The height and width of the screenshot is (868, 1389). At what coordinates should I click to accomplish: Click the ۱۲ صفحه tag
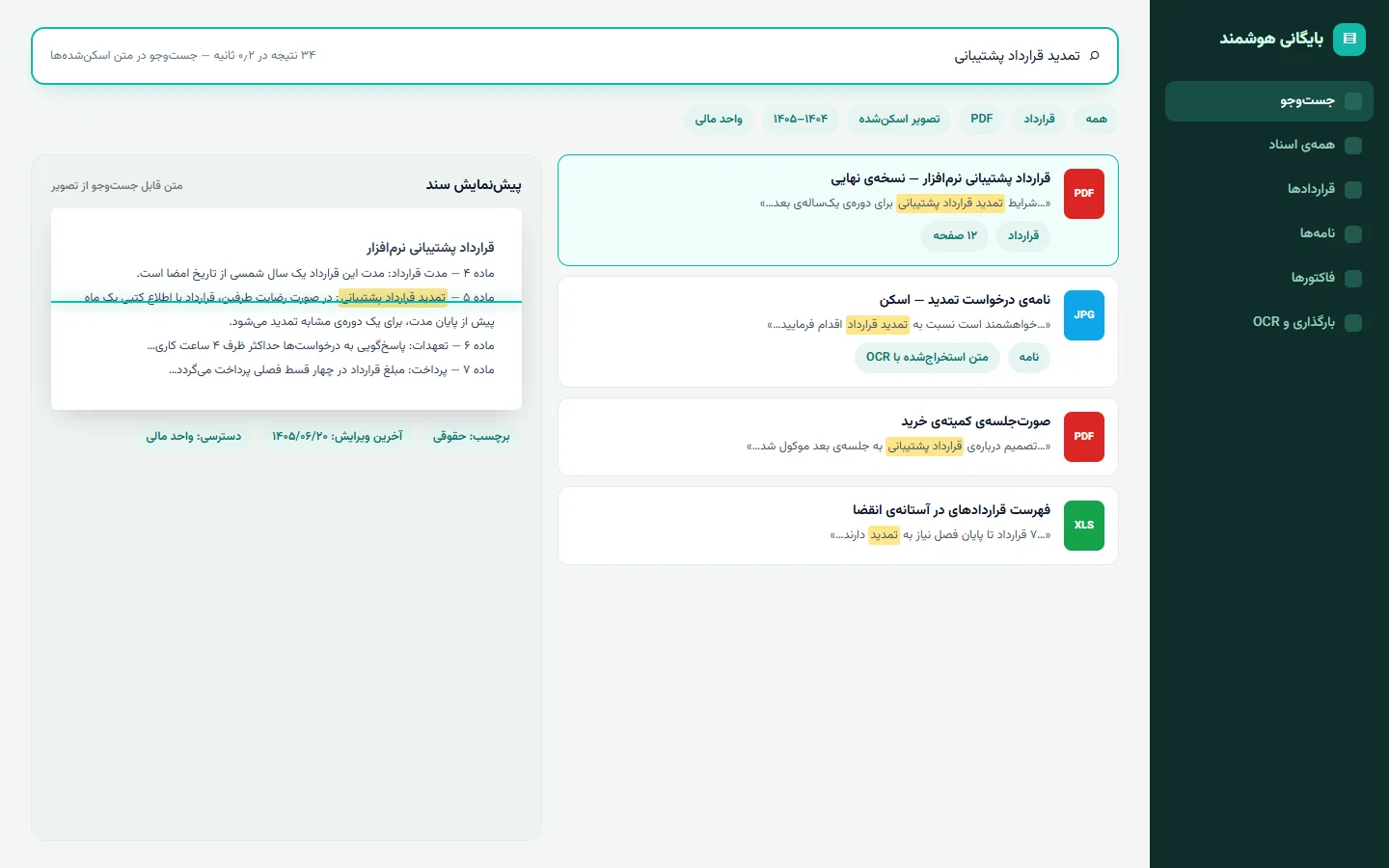955,236
